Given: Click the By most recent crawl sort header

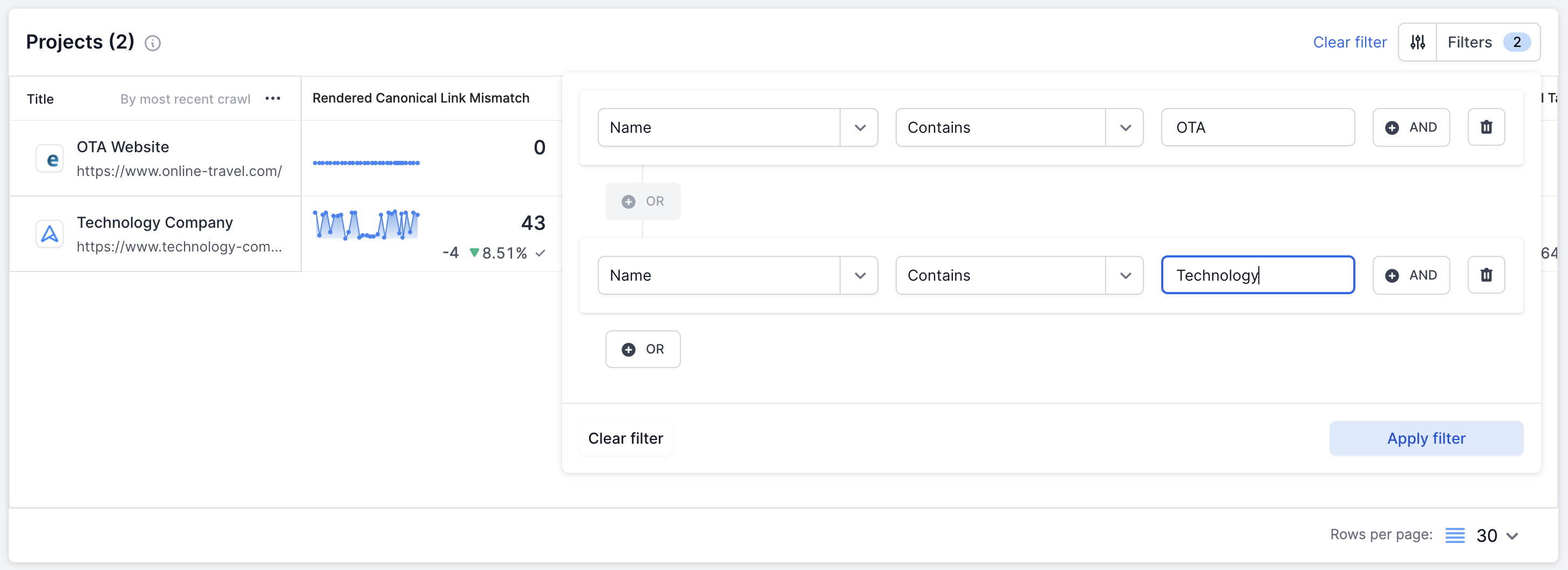Looking at the screenshot, I should [185, 98].
